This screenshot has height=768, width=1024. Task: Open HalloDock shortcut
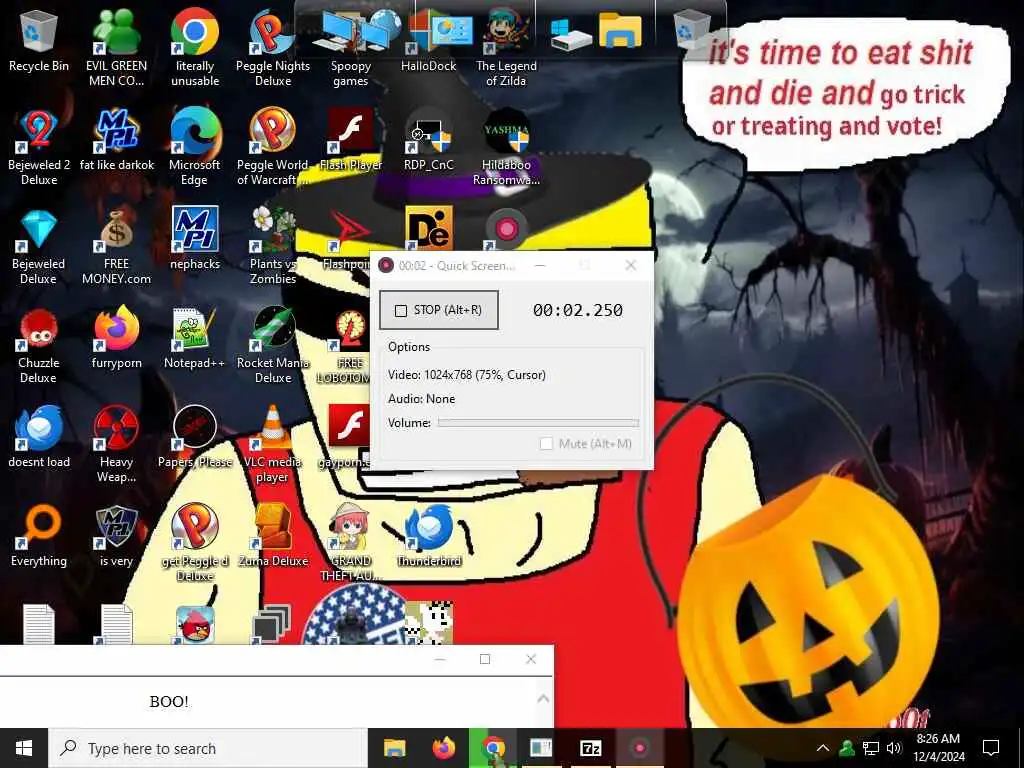[x=428, y=40]
